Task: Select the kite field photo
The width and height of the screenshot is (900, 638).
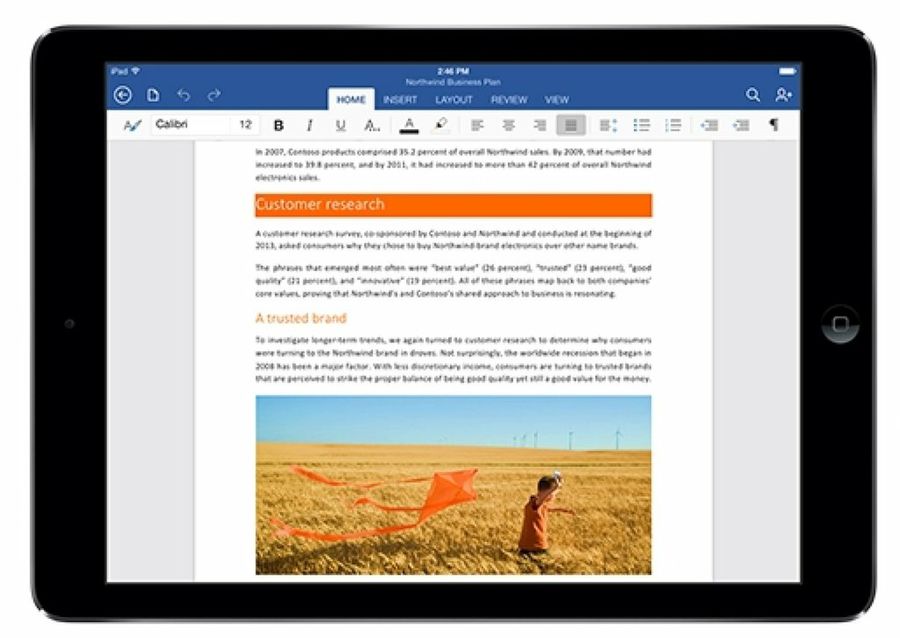Action: click(x=453, y=484)
